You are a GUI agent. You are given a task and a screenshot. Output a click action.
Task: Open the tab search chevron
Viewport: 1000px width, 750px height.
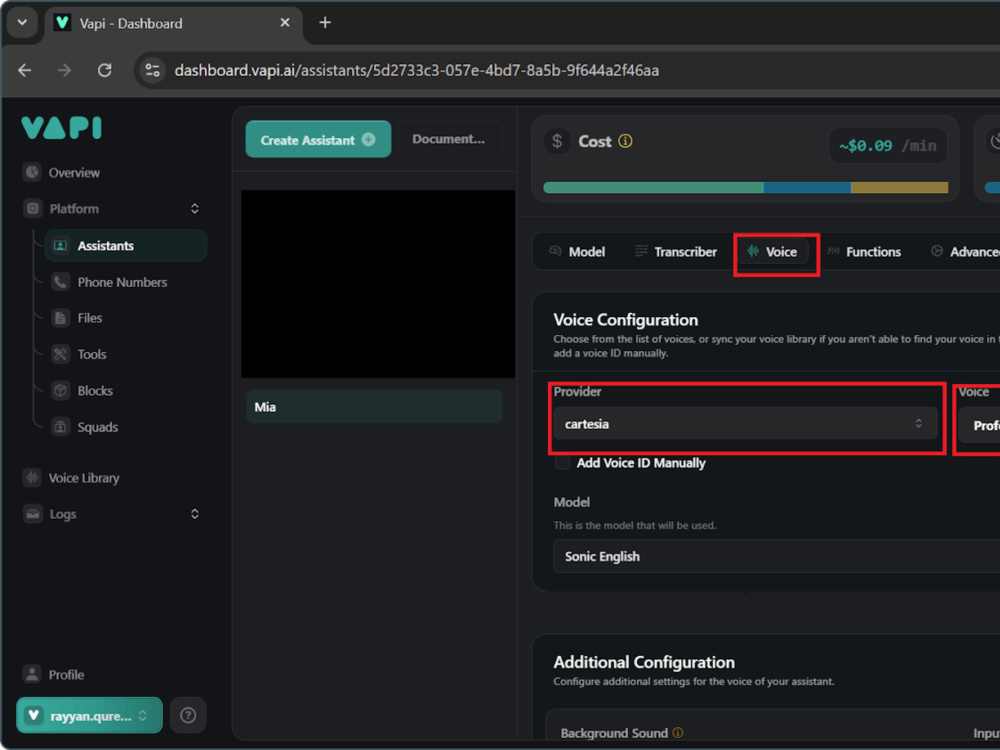point(22,22)
